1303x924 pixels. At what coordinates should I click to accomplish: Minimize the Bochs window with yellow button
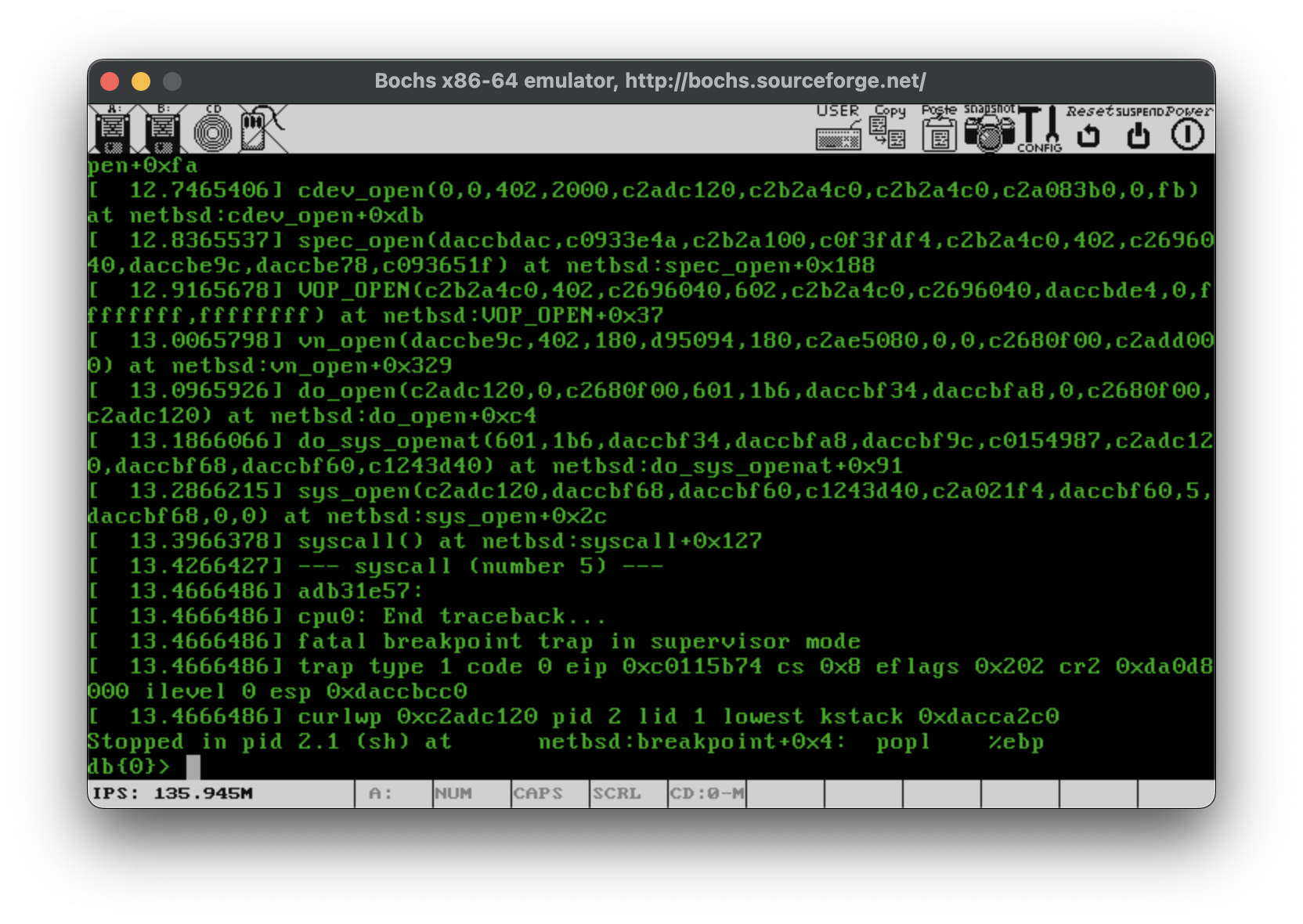coord(141,81)
